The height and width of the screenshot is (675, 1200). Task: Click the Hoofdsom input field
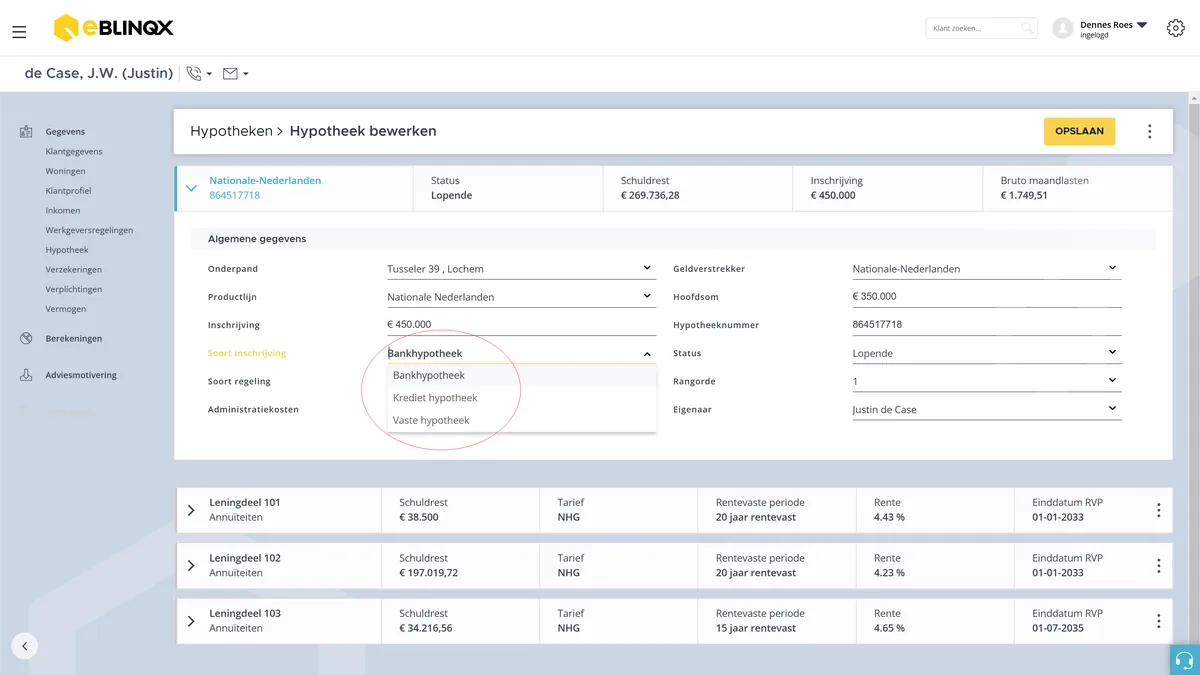pyautogui.click(x=986, y=297)
